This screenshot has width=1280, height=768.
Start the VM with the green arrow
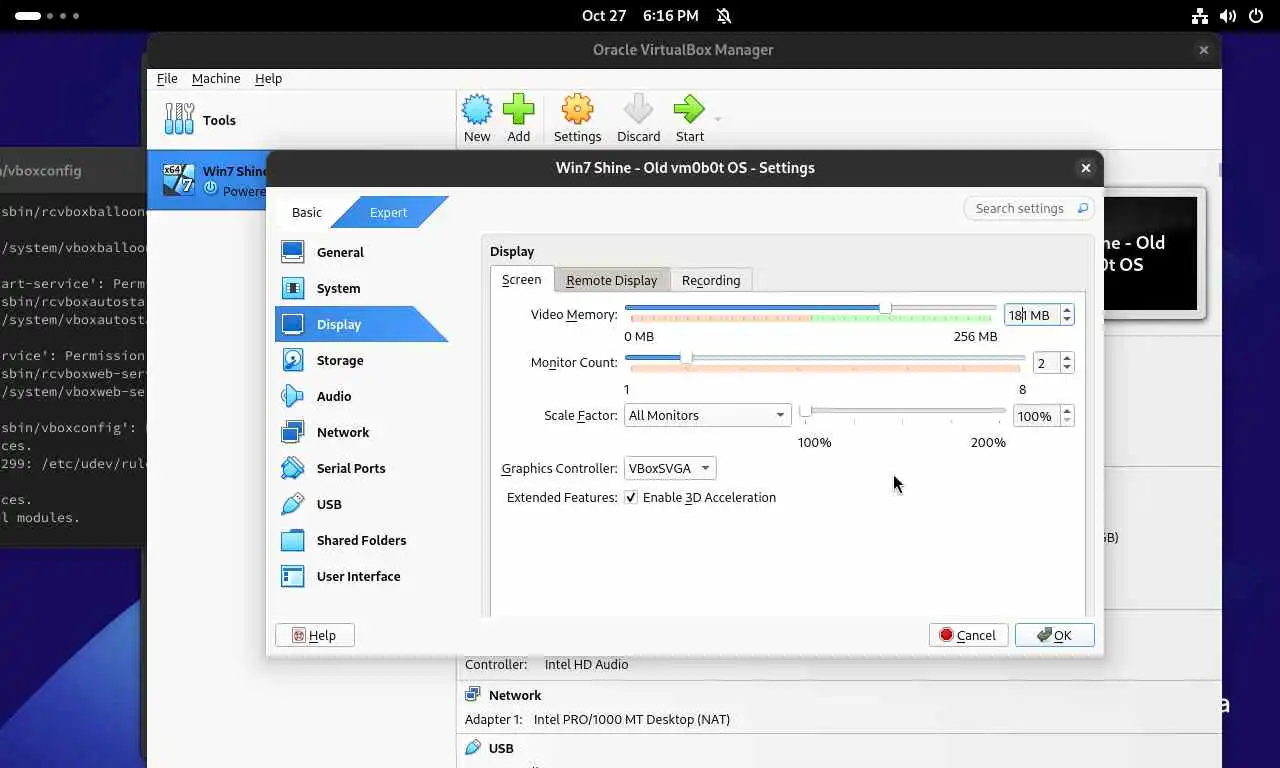click(689, 109)
